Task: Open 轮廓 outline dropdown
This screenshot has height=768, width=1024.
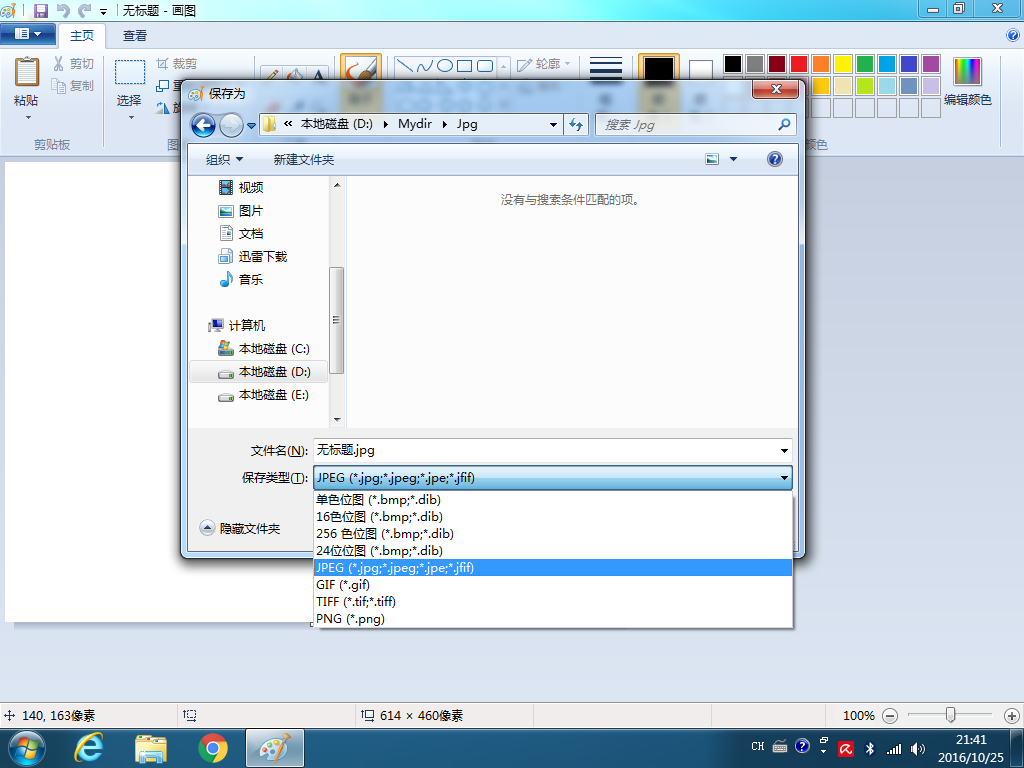Action: tap(545, 64)
